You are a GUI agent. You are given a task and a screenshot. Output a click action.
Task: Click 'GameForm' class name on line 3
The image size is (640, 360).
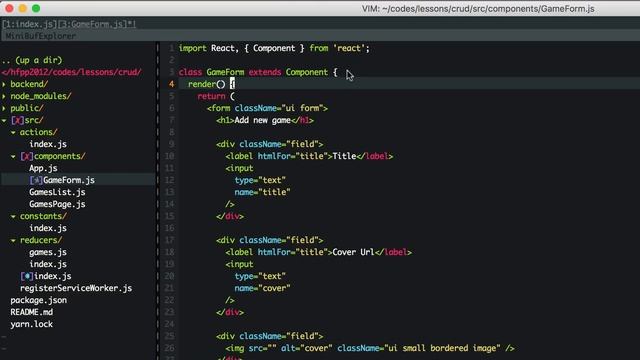tap(225, 72)
